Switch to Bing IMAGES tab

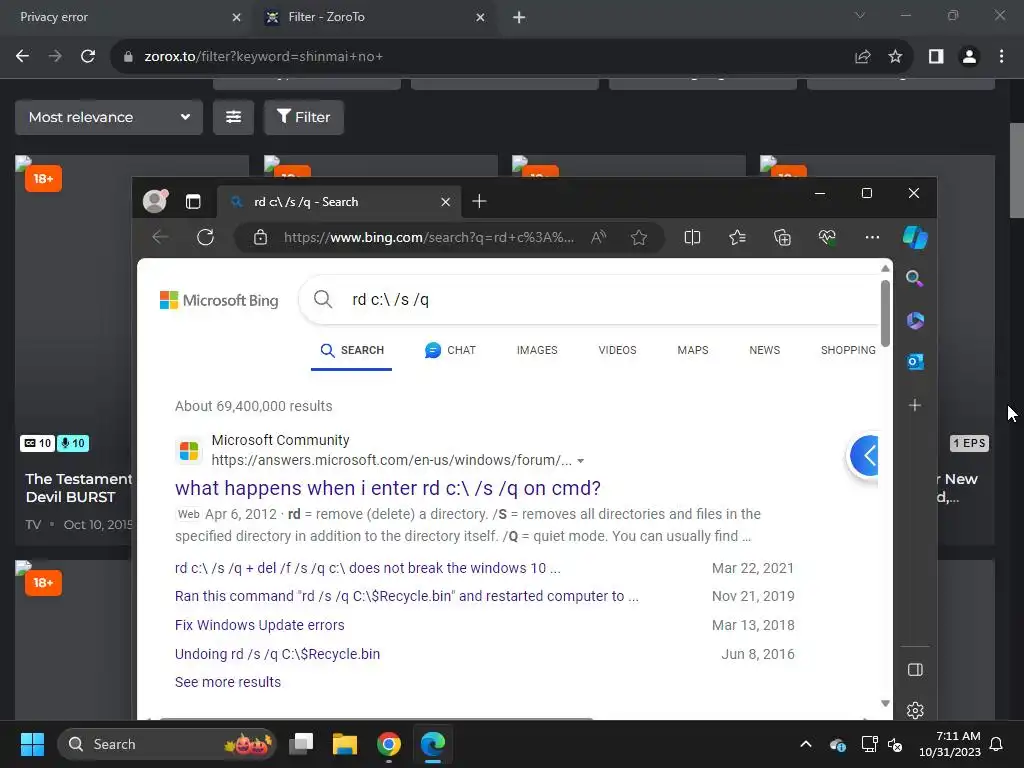(537, 351)
